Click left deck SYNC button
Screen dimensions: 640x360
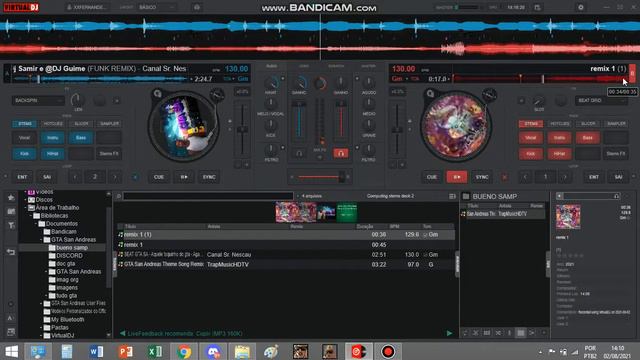209,177
